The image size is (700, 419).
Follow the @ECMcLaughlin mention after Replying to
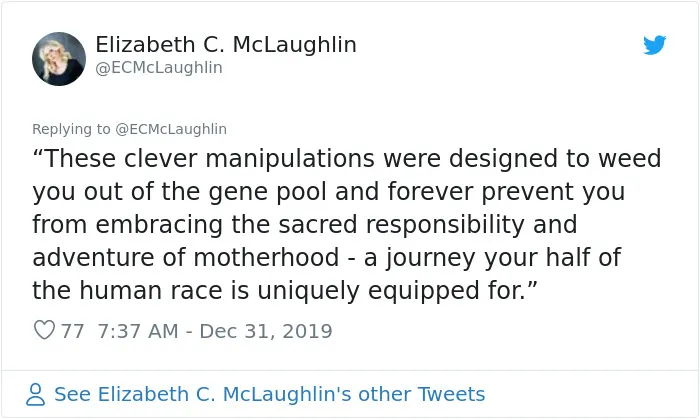[171, 129]
